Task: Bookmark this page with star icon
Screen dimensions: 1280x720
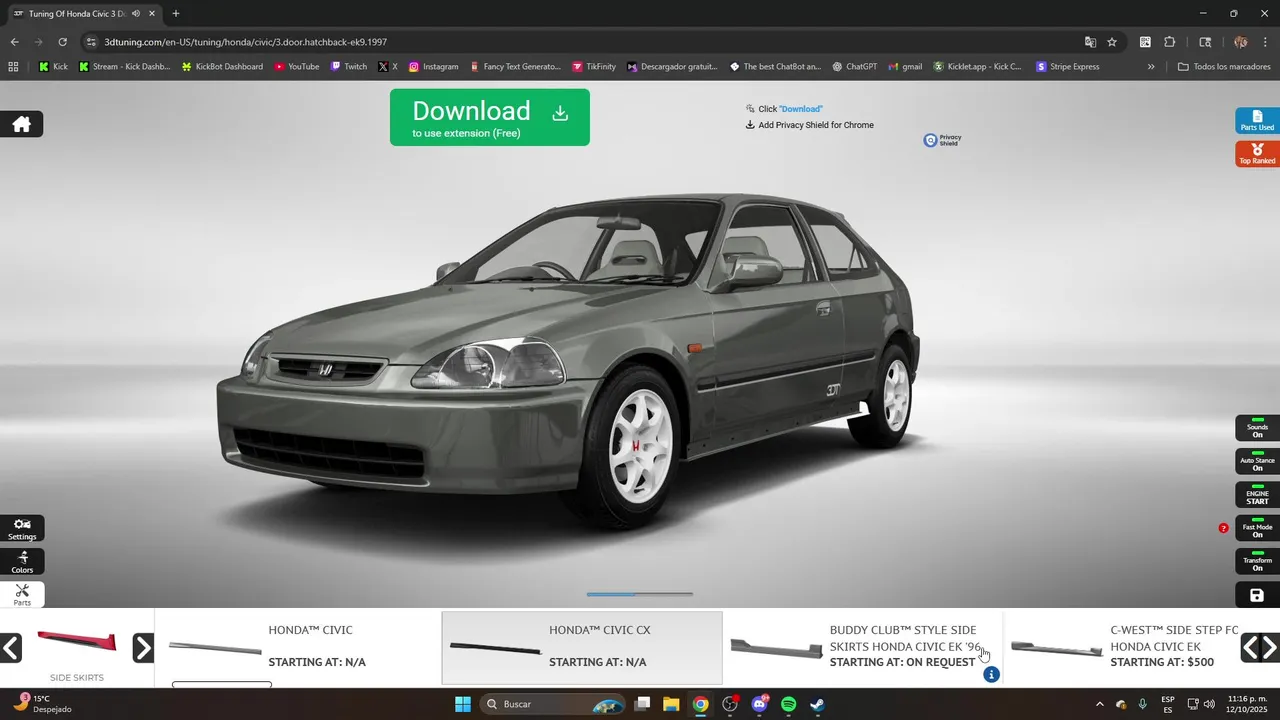Action: click(1112, 42)
